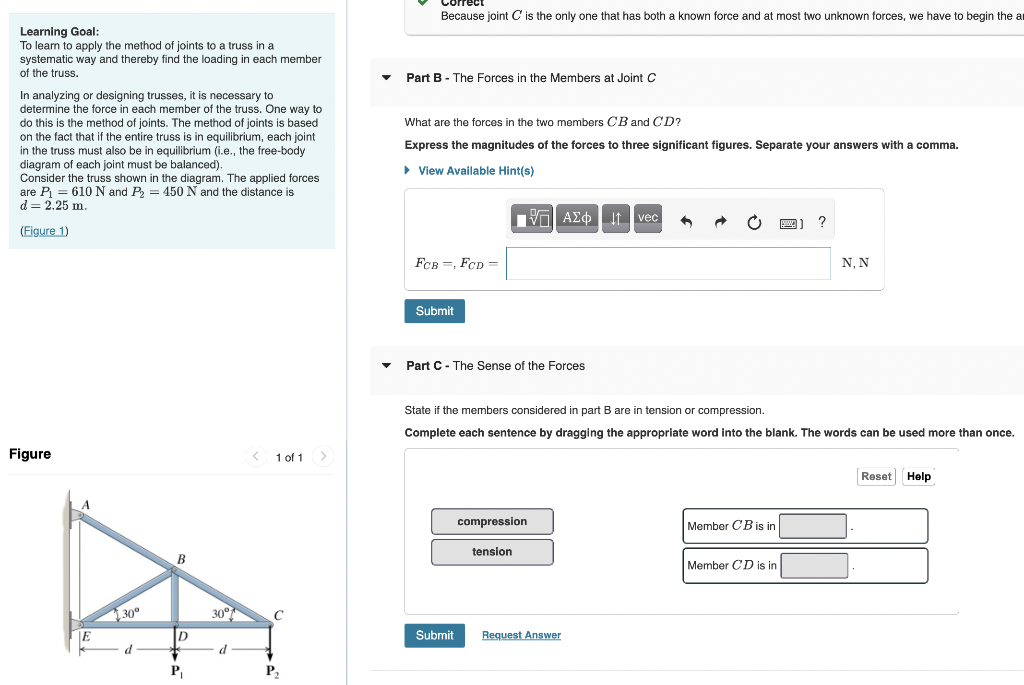Viewport: 1024px width, 685px height.
Task: Collapse Part B section
Action: (386, 78)
